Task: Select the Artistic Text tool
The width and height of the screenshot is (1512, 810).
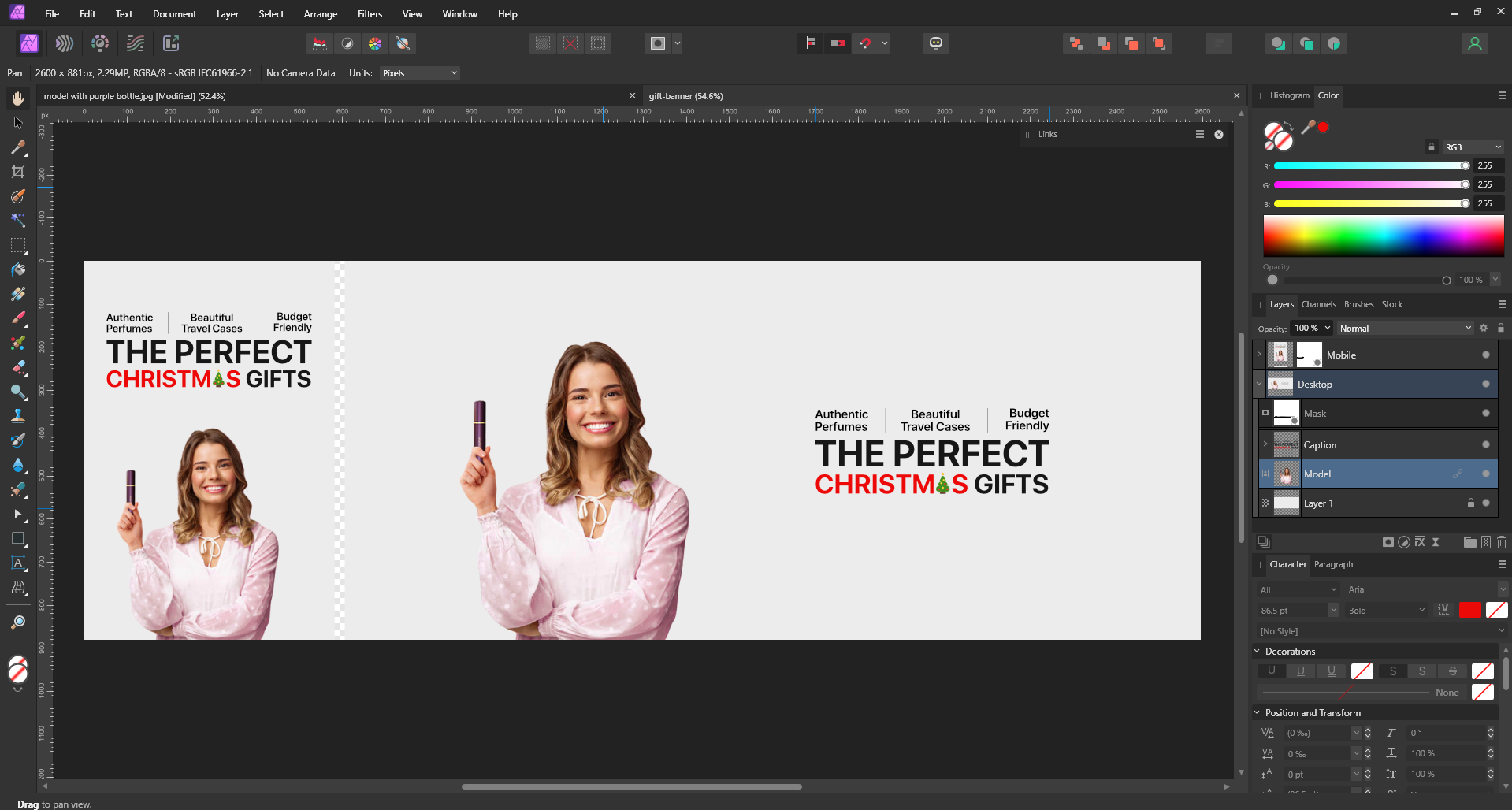Action: coord(18,563)
